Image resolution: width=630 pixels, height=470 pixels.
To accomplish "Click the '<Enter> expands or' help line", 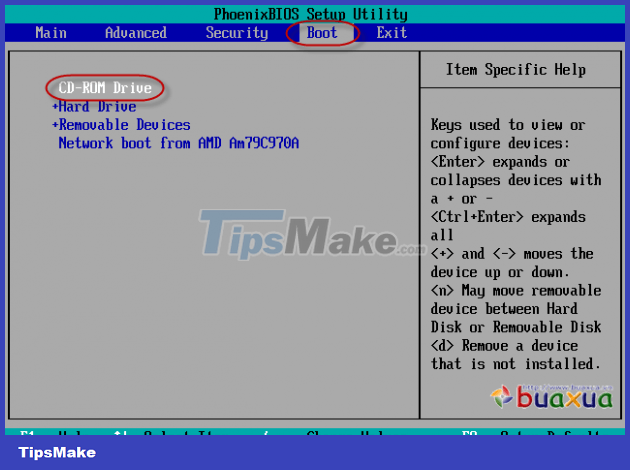I will tap(500, 162).
